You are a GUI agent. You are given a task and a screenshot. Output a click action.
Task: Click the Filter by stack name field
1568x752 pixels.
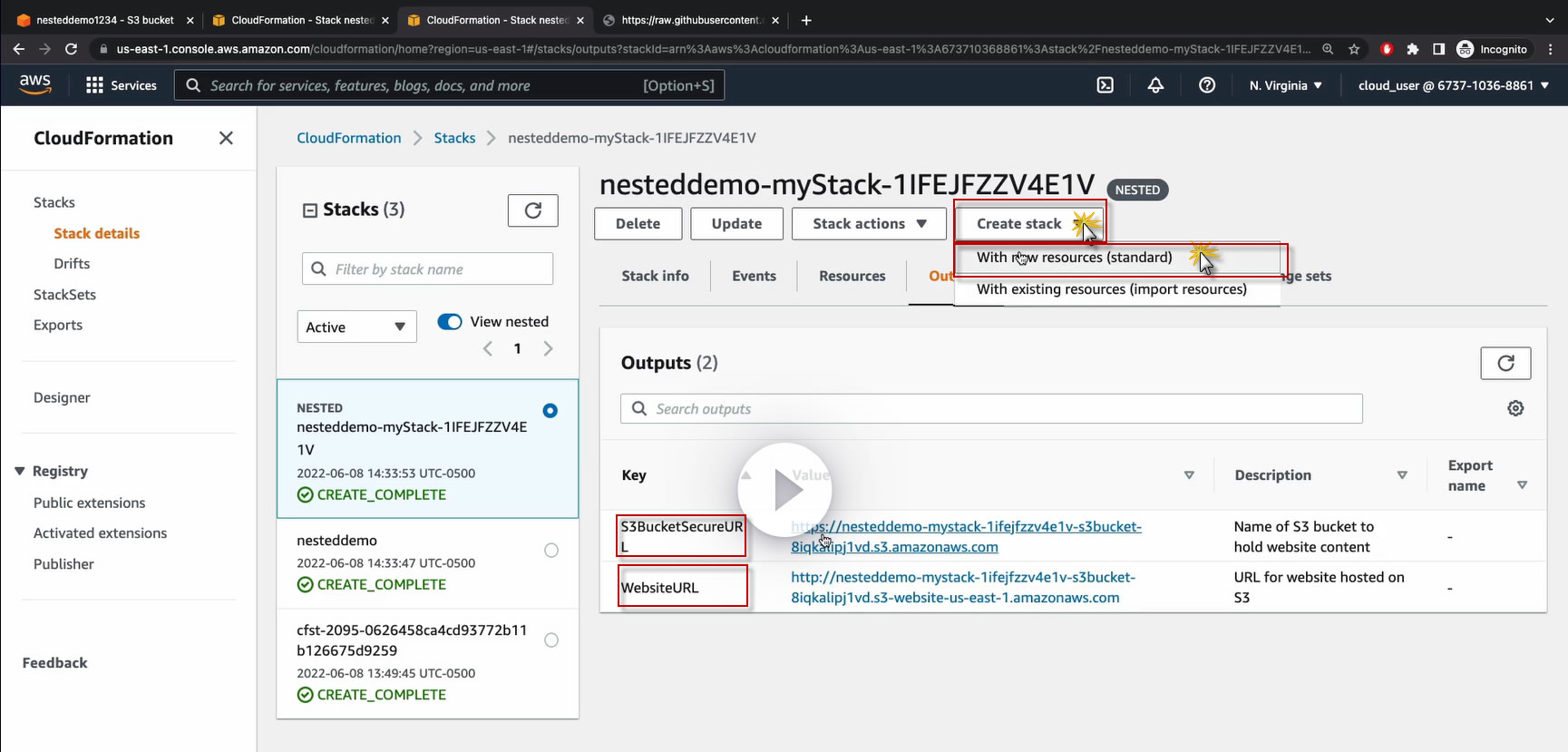427,269
